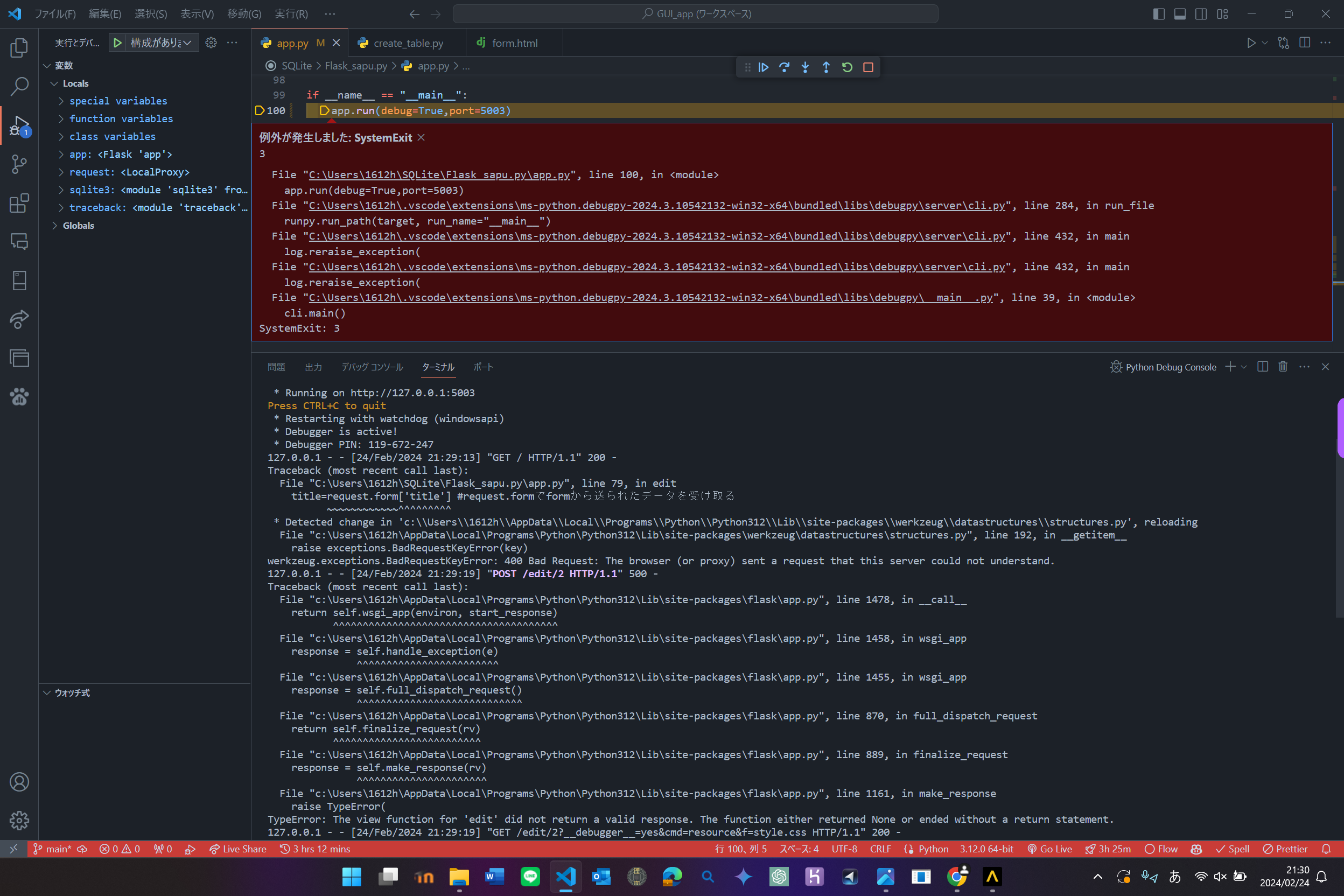Open the Explorer view in activity bar
Image resolution: width=1344 pixels, height=896 pixels.
(19, 47)
